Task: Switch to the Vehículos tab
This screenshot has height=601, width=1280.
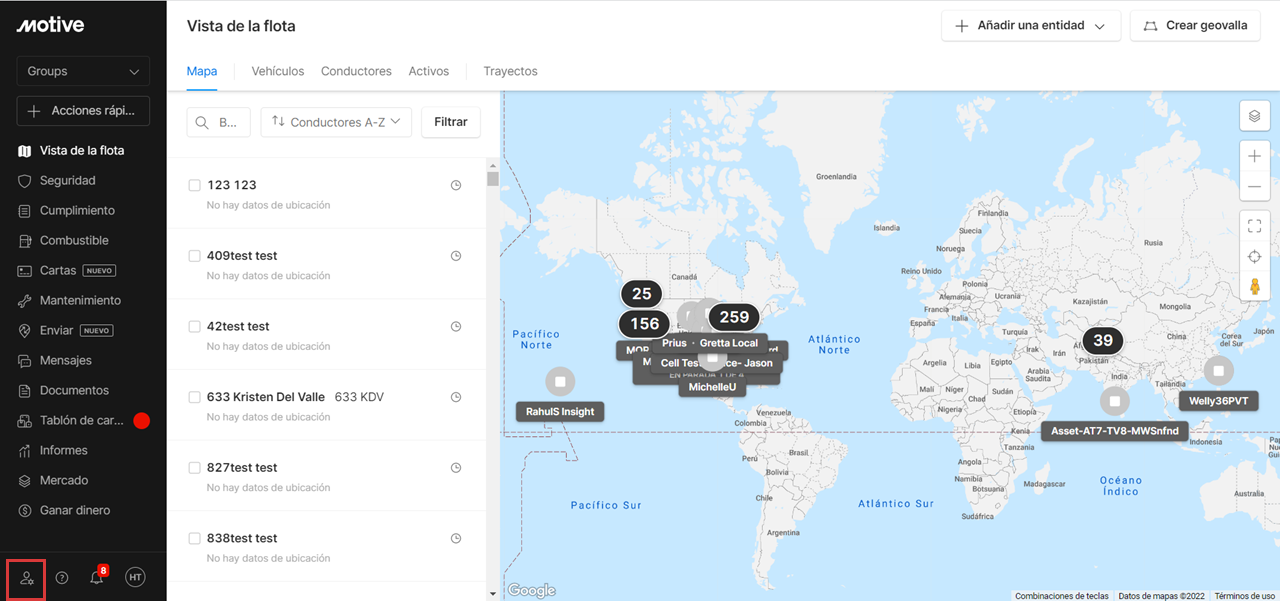Action: 278,72
